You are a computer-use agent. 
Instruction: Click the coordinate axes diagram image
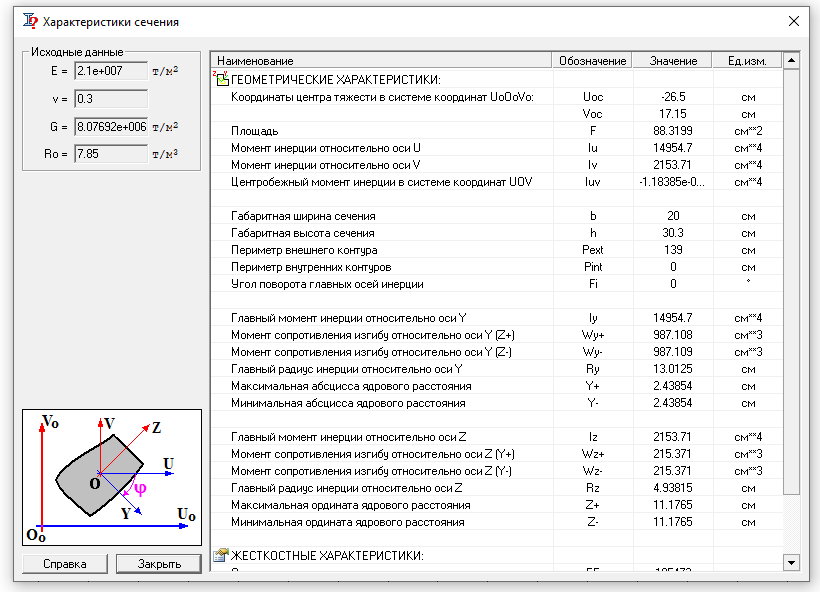(x=112, y=477)
